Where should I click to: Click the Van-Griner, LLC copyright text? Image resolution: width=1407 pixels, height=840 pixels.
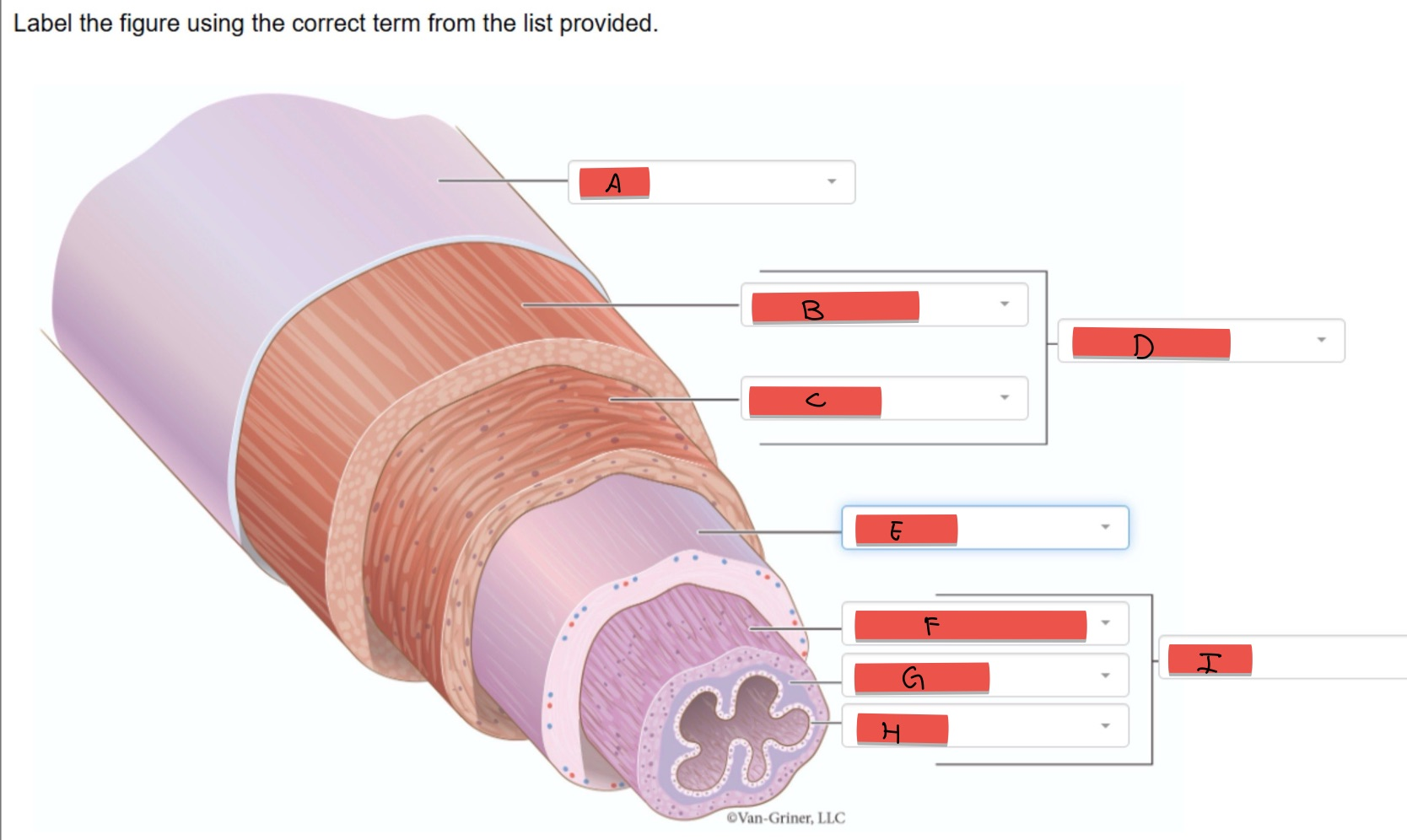pyautogui.click(x=785, y=817)
